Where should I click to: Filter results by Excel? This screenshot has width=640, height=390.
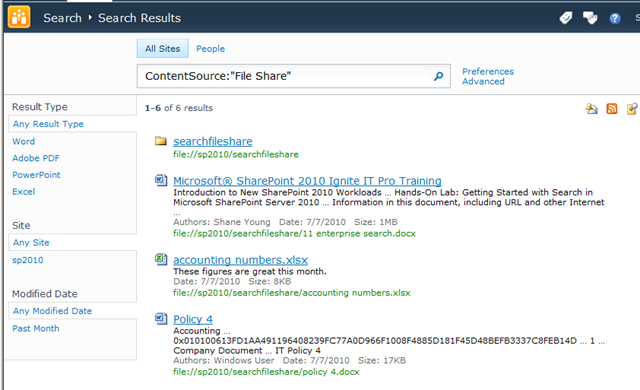(x=23, y=191)
